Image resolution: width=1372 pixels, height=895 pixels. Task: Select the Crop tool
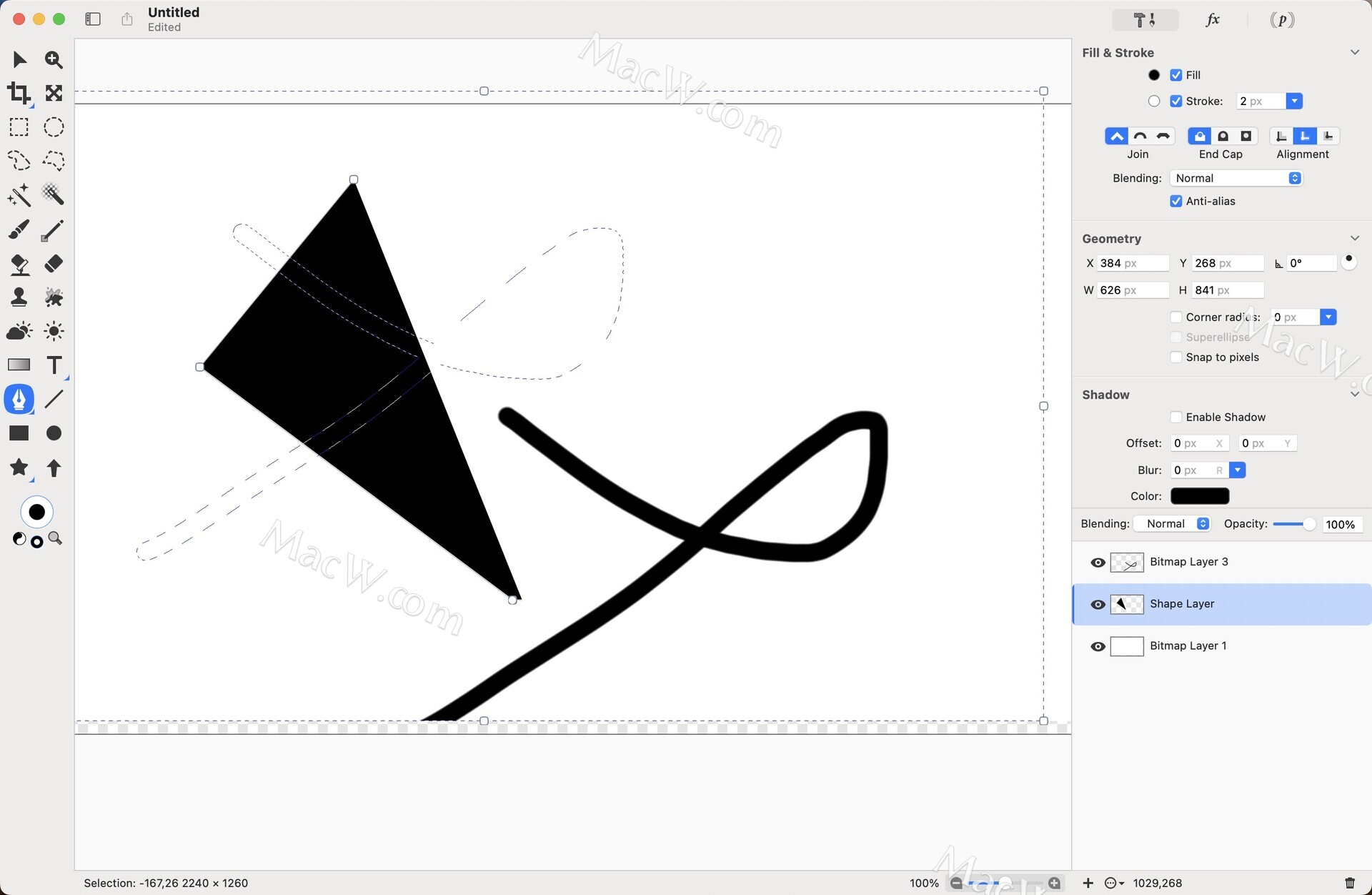coord(19,93)
